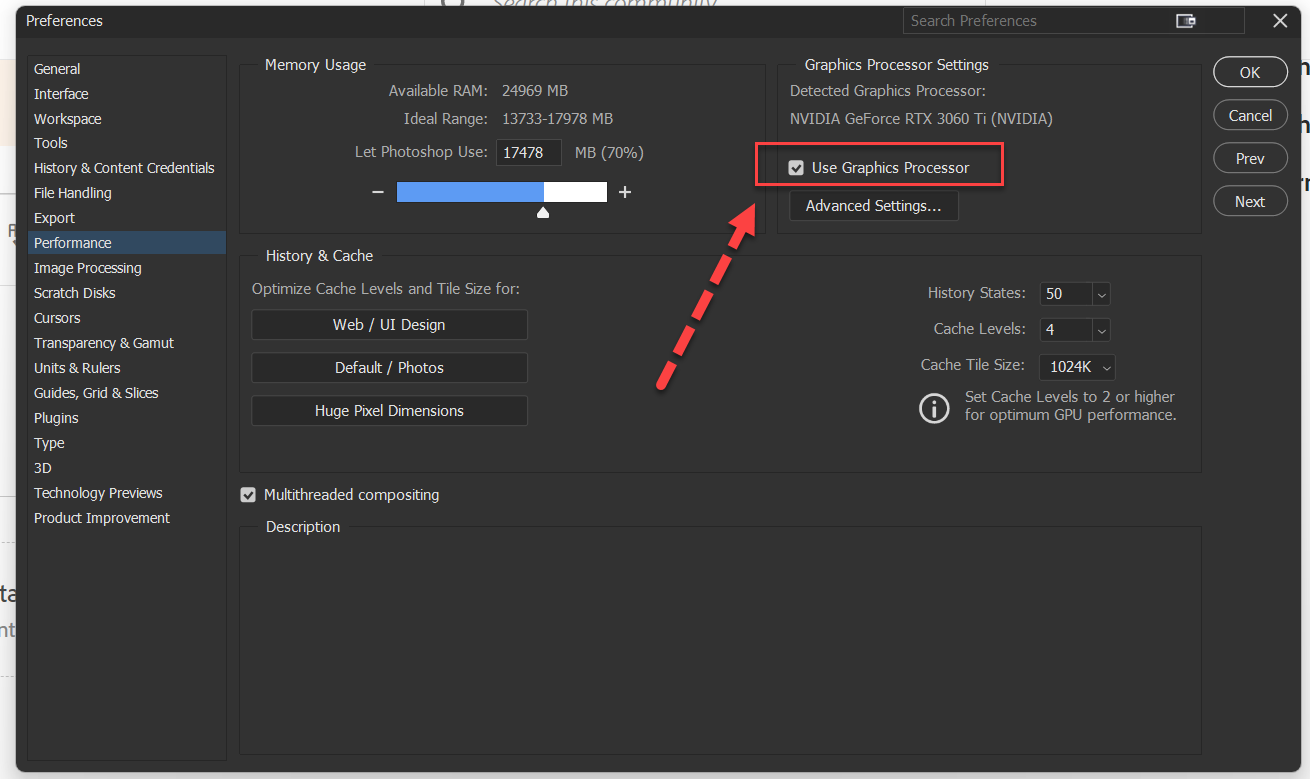Image resolution: width=1310 pixels, height=779 pixels.
Task: Disable the Use Graphics Processor checkbox
Action: pyautogui.click(x=796, y=168)
